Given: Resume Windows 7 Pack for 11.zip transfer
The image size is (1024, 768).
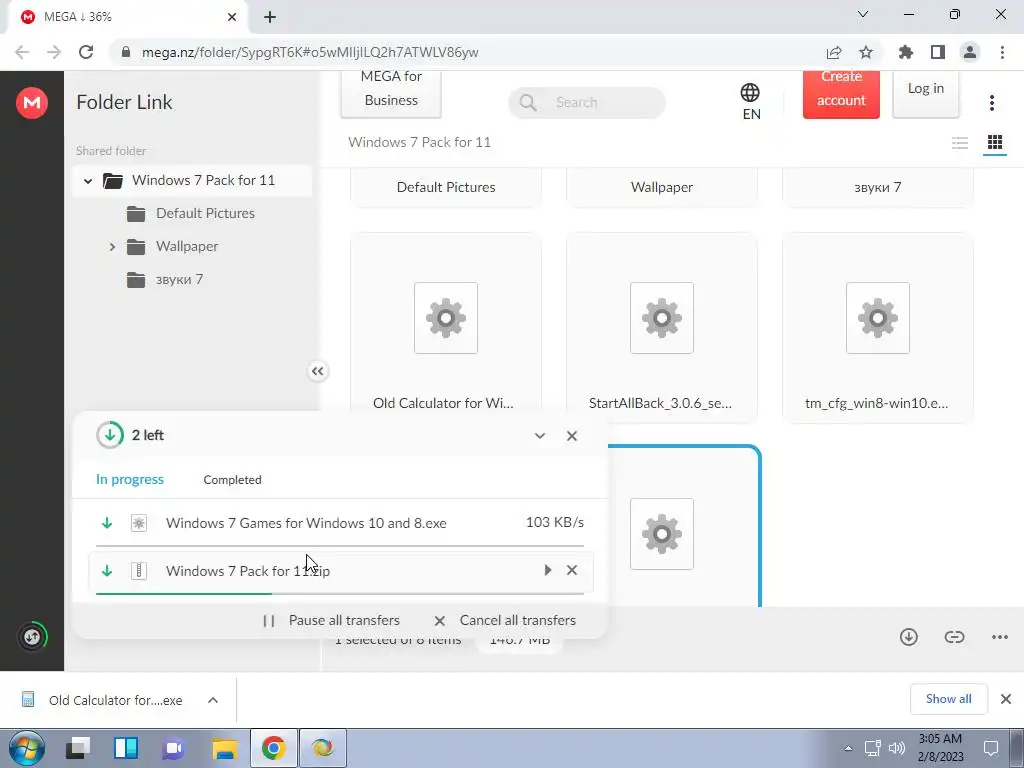Looking at the screenshot, I should tap(547, 570).
